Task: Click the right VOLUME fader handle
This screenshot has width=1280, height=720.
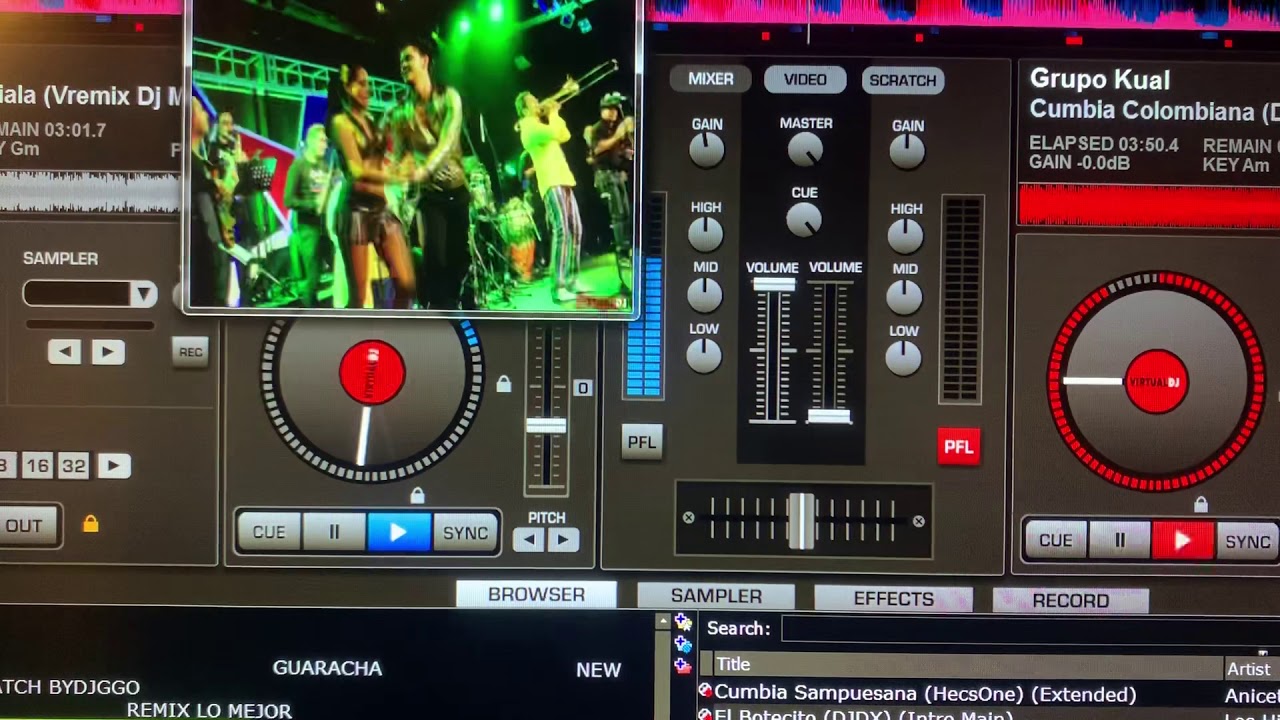Action: click(x=829, y=416)
